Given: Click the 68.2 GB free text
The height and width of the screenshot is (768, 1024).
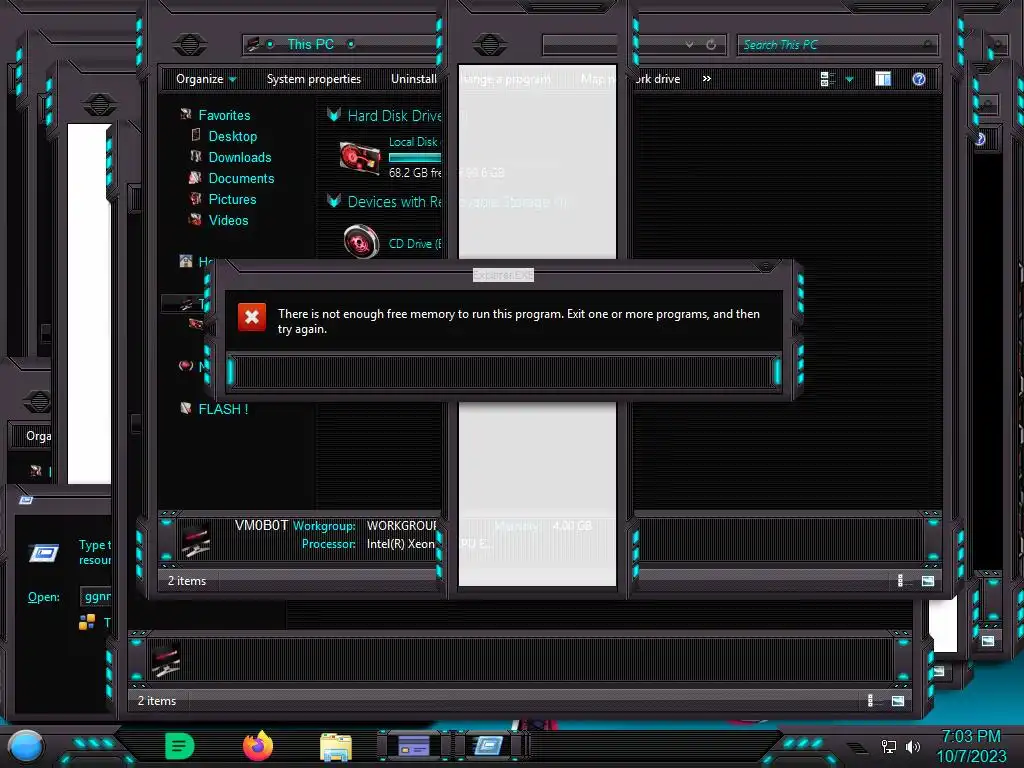Looking at the screenshot, I should (415, 172).
